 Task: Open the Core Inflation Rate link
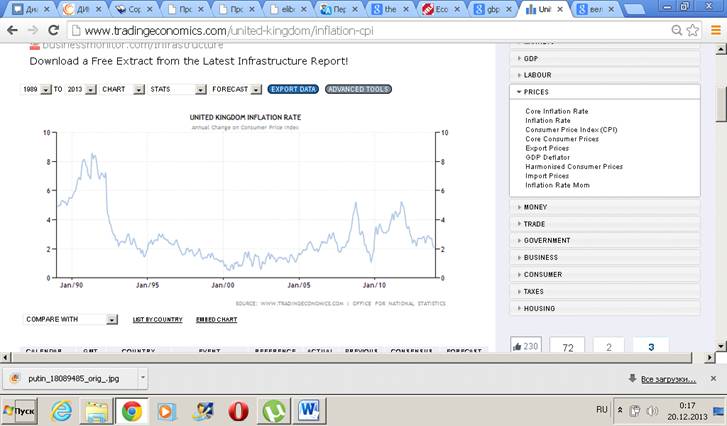557,111
